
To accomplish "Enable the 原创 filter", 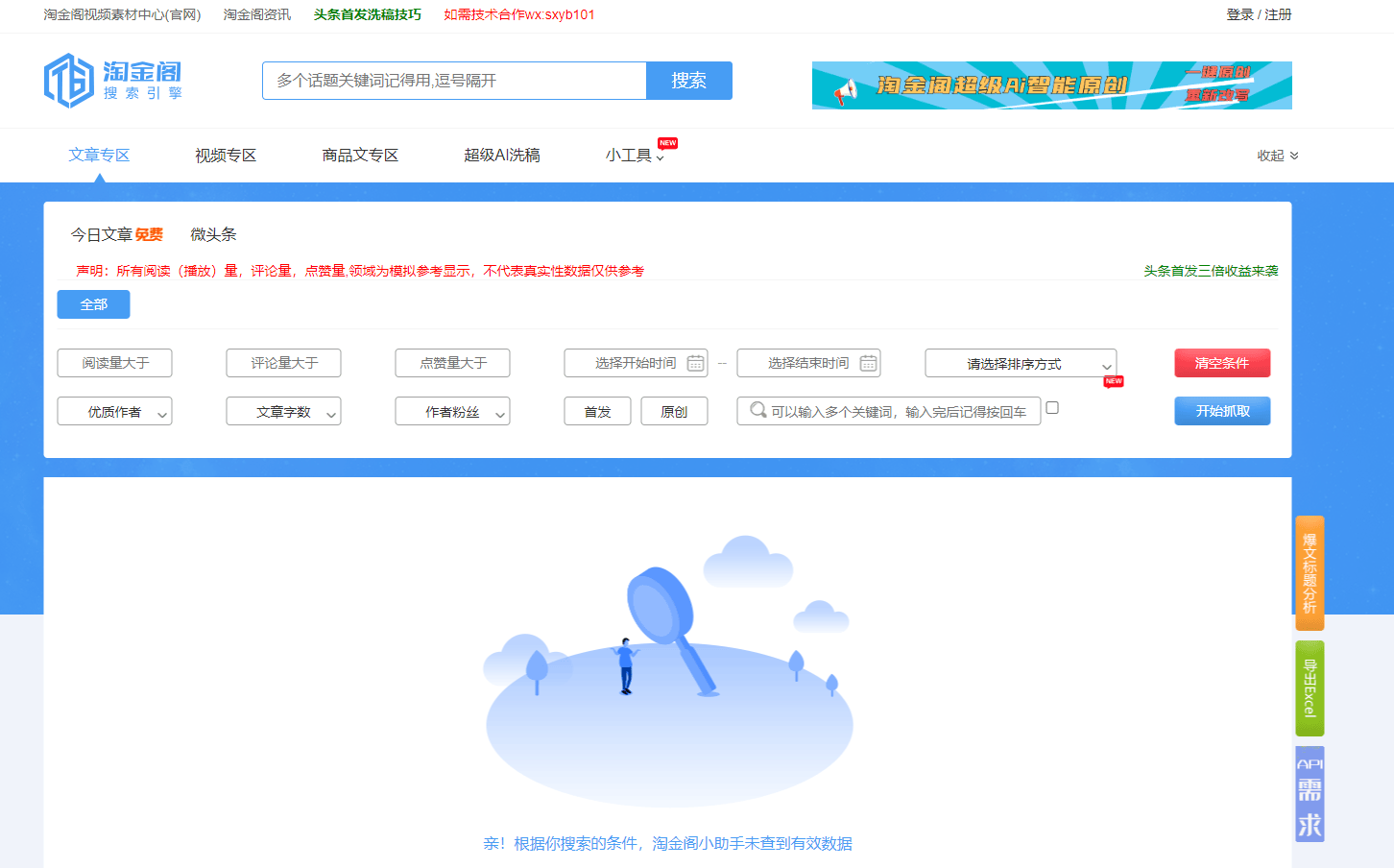I will coord(674,411).
